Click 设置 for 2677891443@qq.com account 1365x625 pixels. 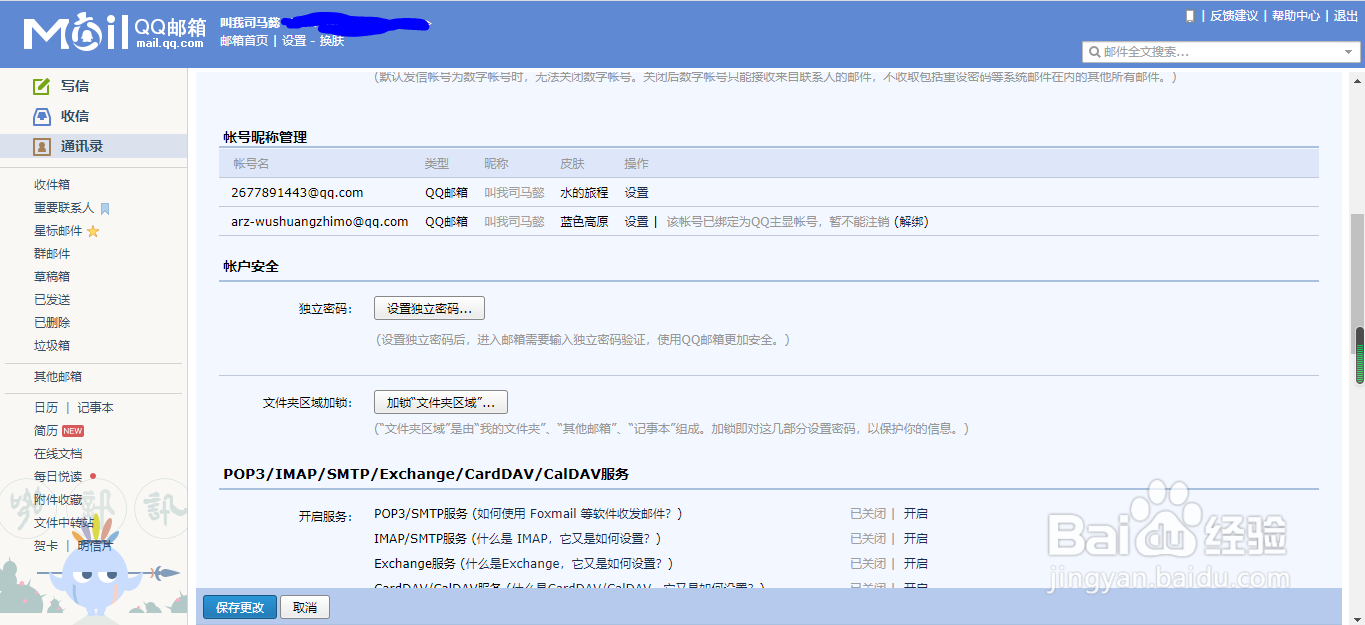point(636,193)
